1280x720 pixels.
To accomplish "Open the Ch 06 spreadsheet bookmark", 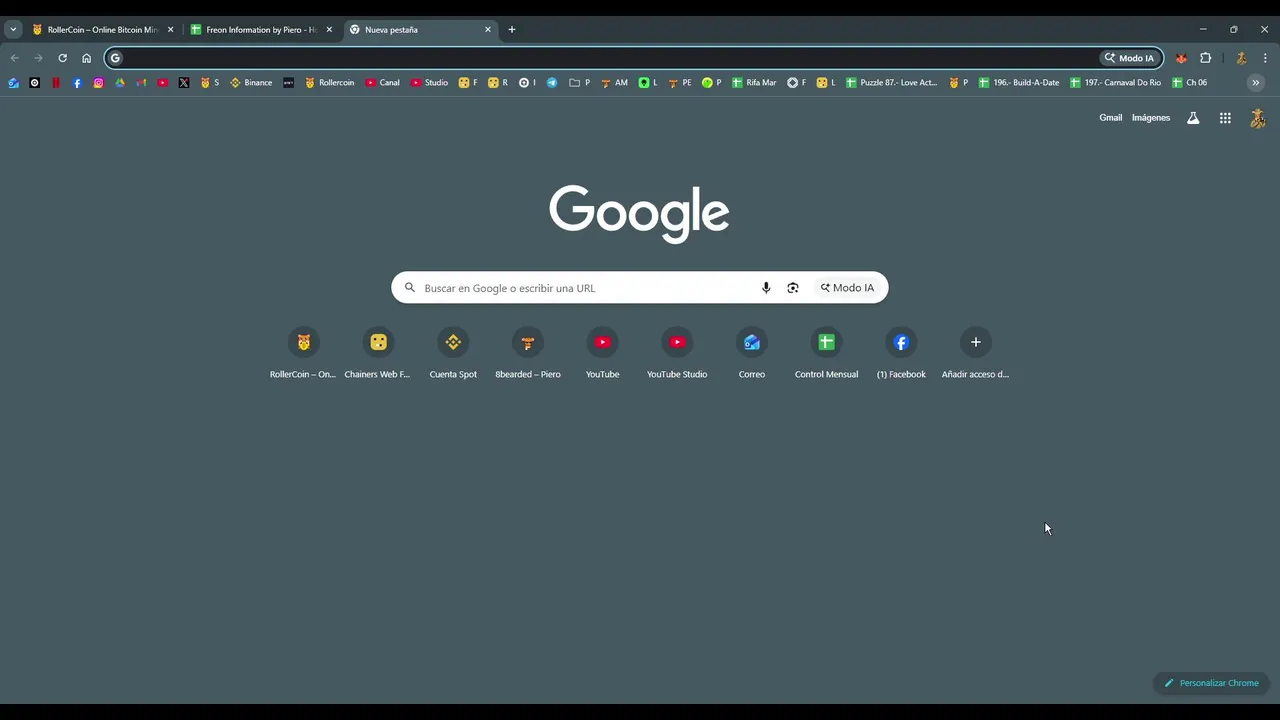I will [x=1190, y=83].
